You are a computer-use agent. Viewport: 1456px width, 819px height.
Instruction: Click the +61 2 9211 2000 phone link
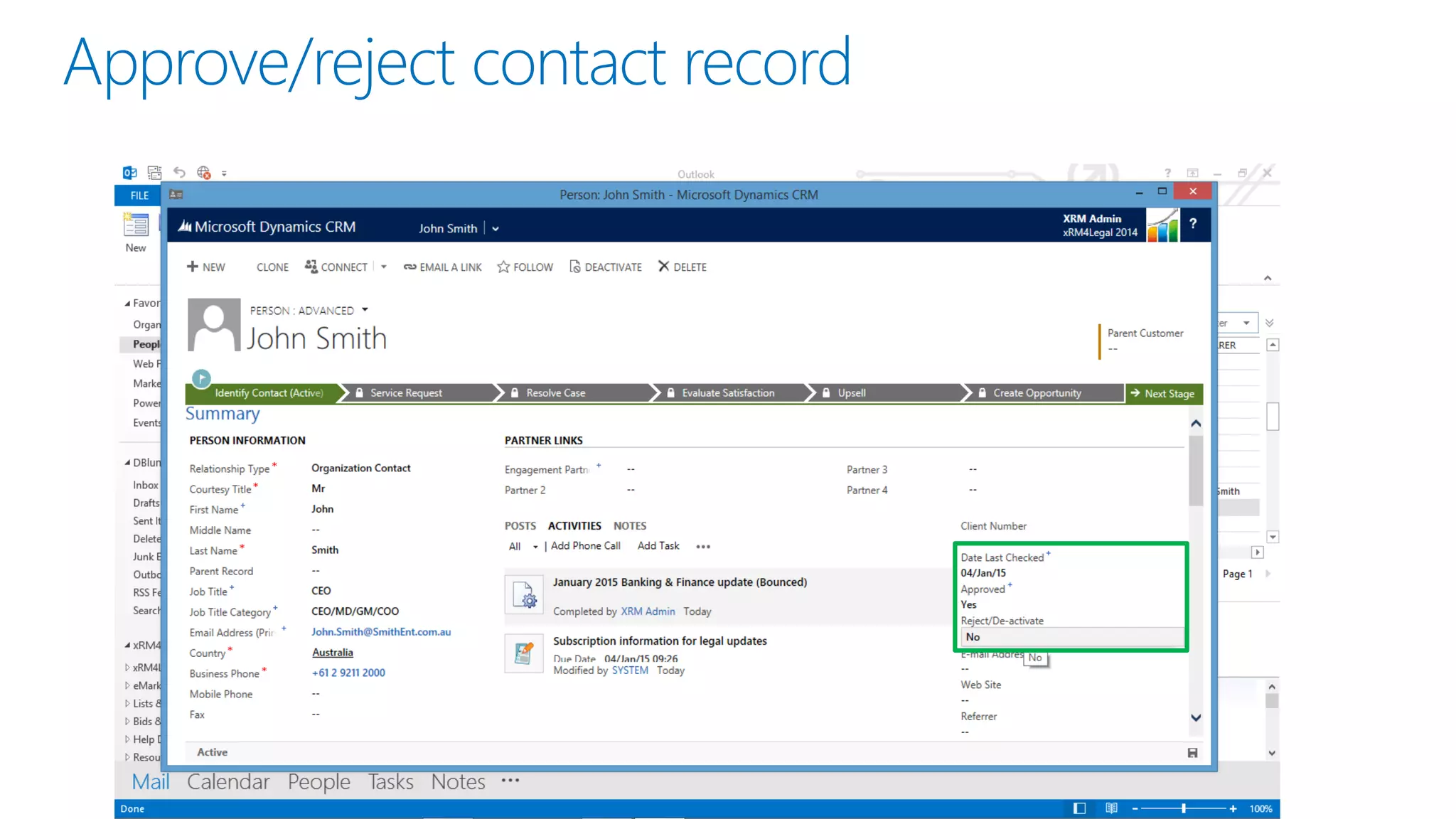pos(348,673)
